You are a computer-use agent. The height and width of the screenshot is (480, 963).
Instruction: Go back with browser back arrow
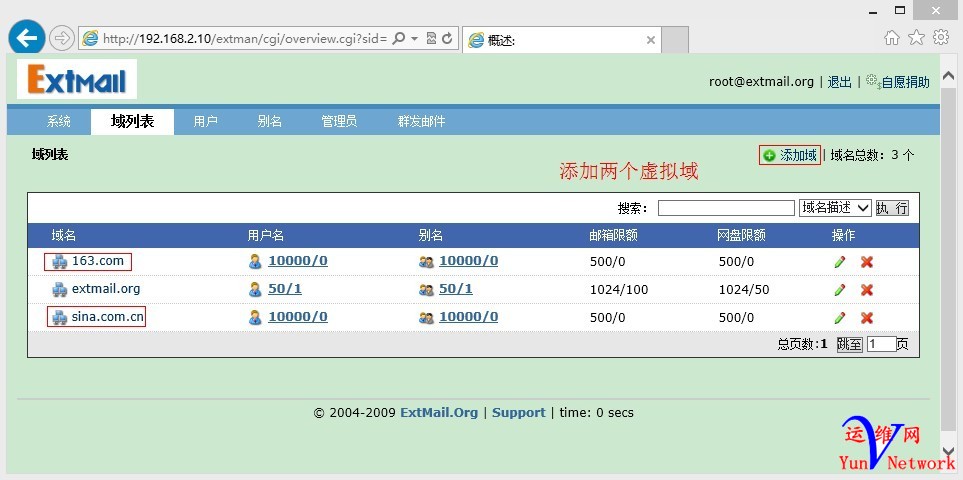pos(26,38)
